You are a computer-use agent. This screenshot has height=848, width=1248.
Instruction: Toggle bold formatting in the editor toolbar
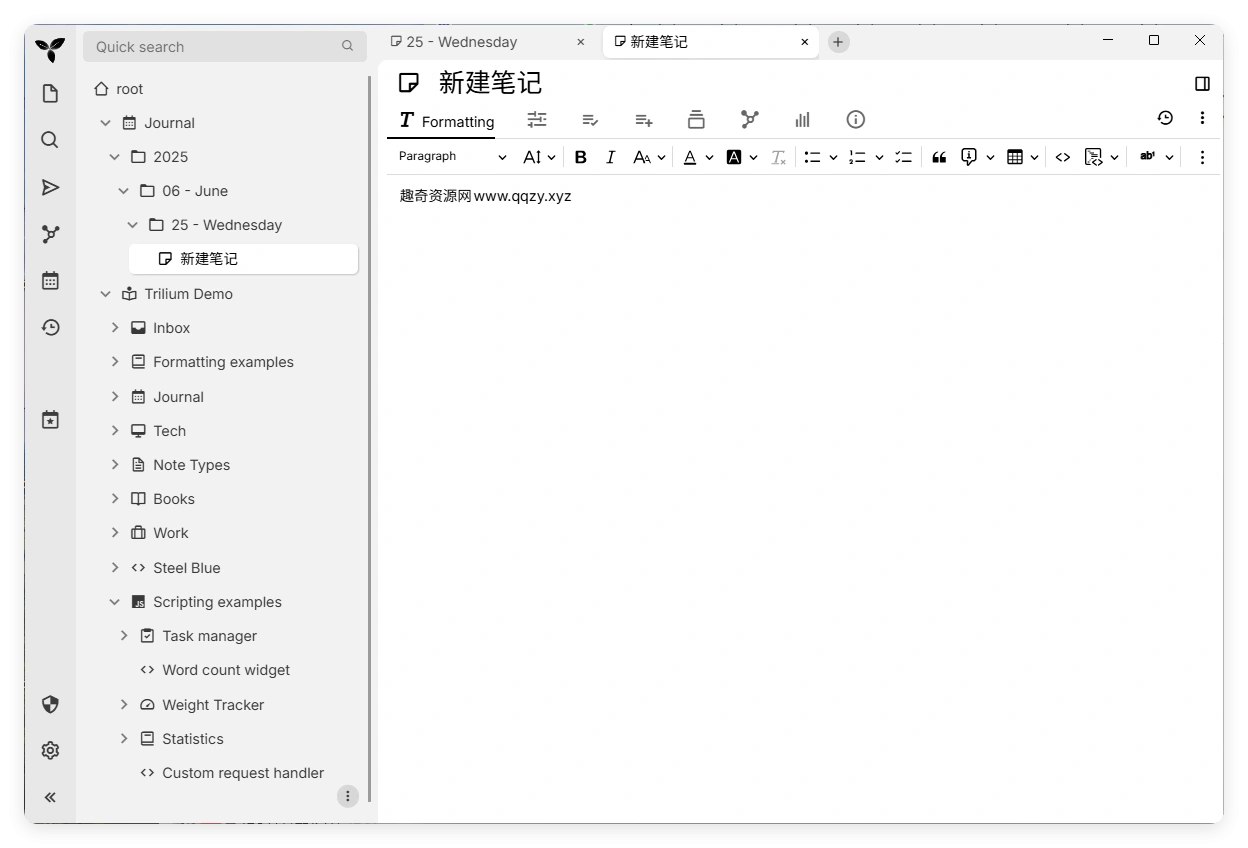581,157
